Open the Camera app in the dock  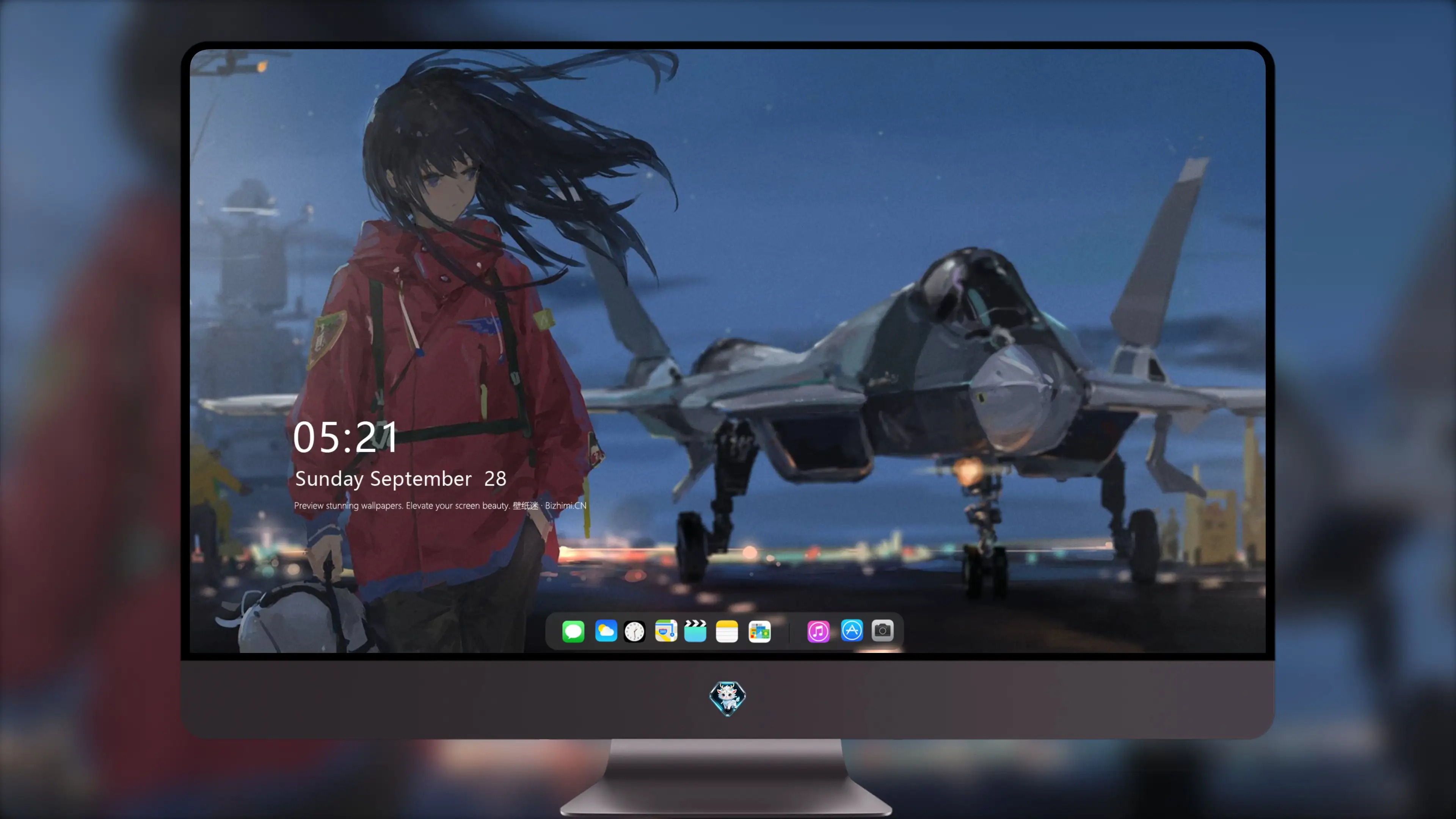tap(882, 630)
